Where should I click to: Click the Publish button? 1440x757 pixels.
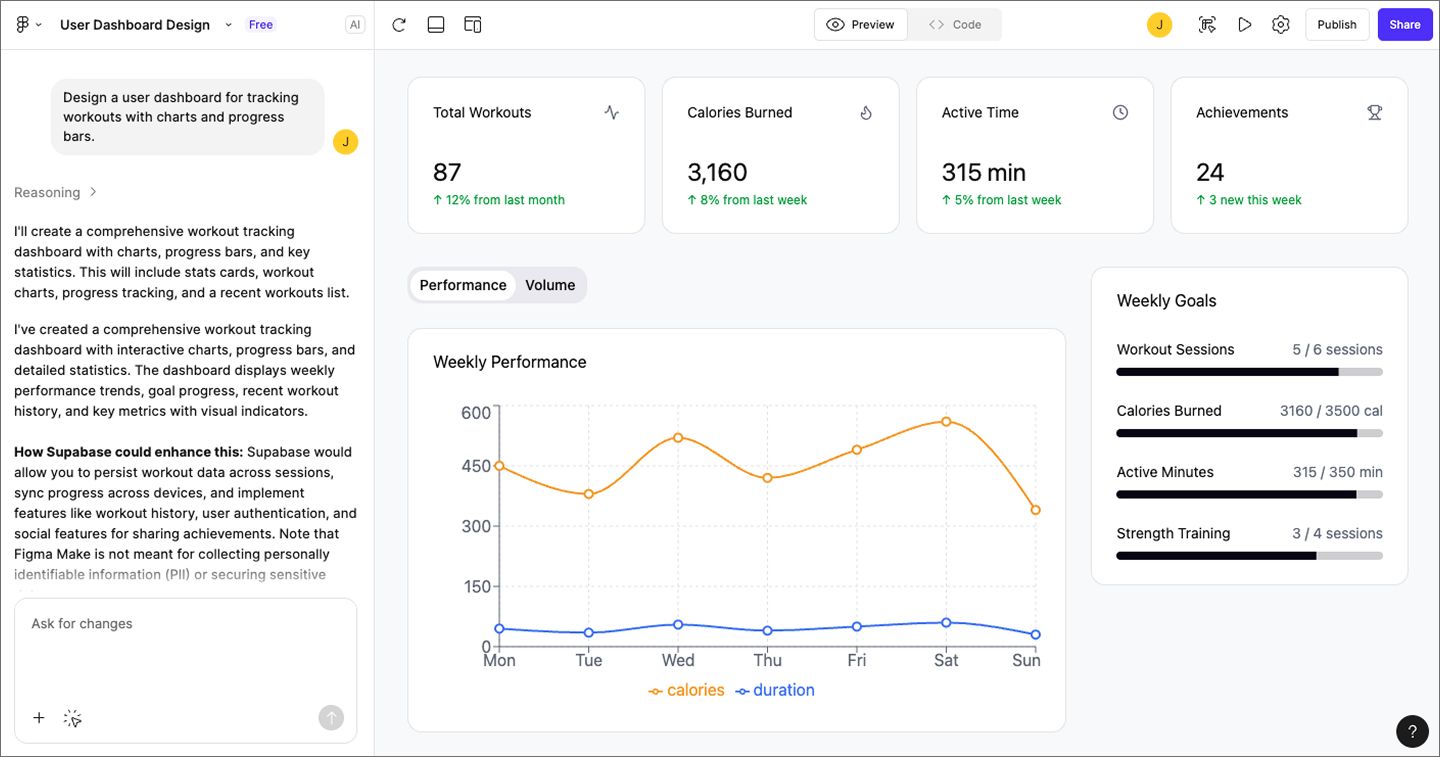(x=1337, y=24)
